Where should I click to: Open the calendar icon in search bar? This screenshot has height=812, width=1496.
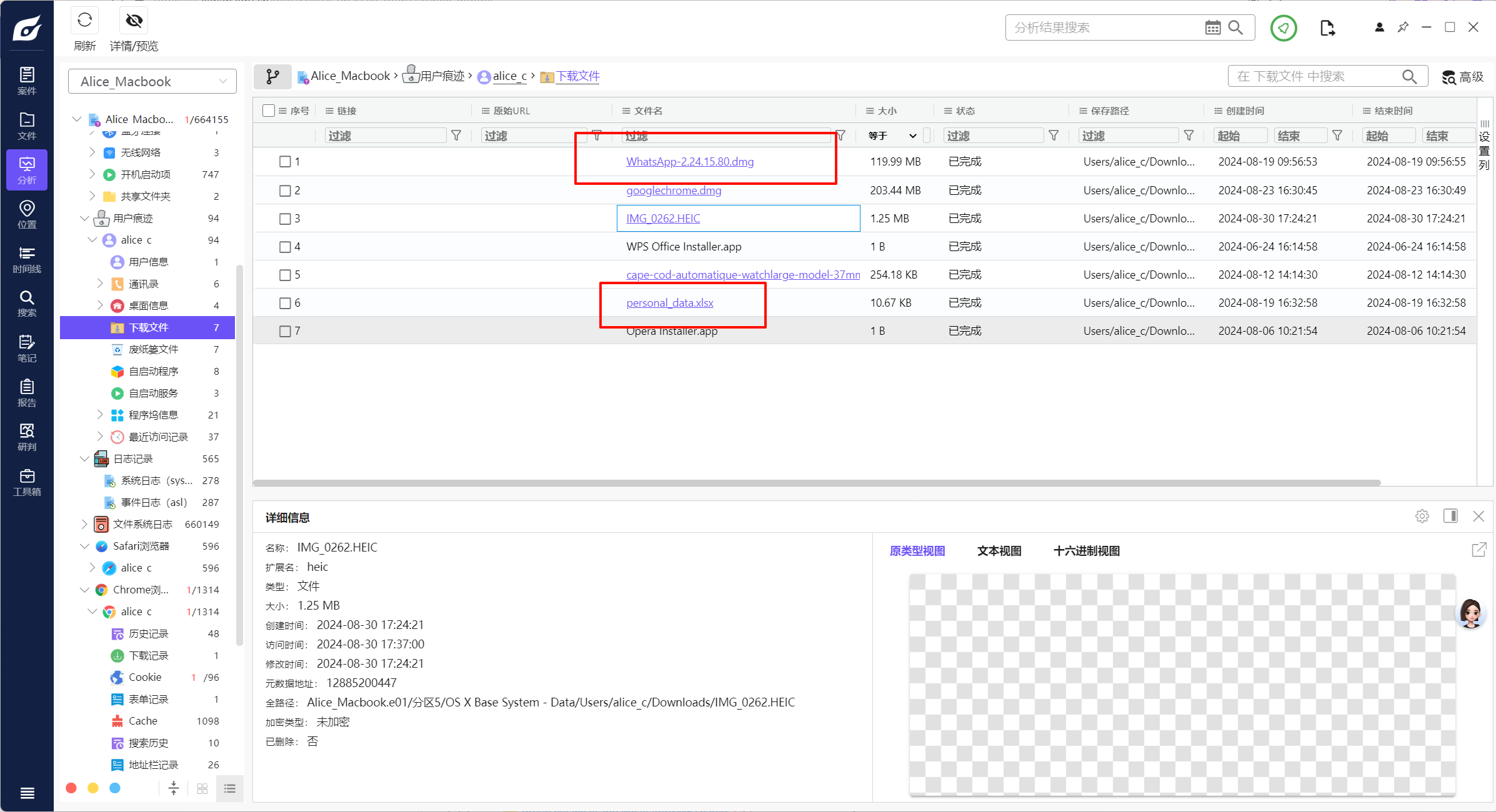point(1212,27)
